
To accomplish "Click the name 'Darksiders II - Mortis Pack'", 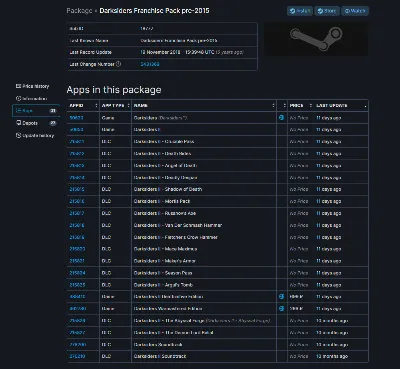I will click(162, 201).
